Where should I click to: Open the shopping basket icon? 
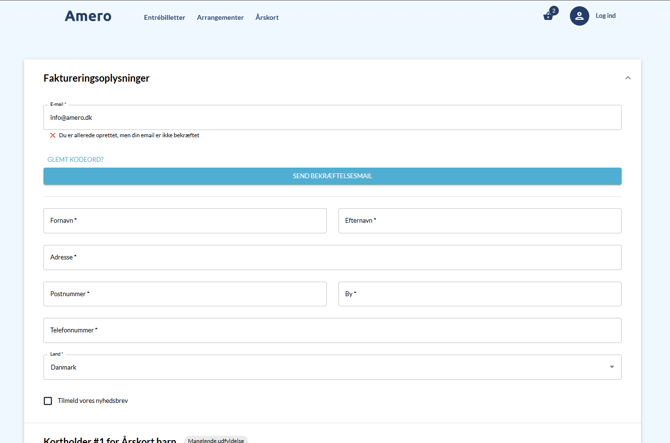(548, 16)
